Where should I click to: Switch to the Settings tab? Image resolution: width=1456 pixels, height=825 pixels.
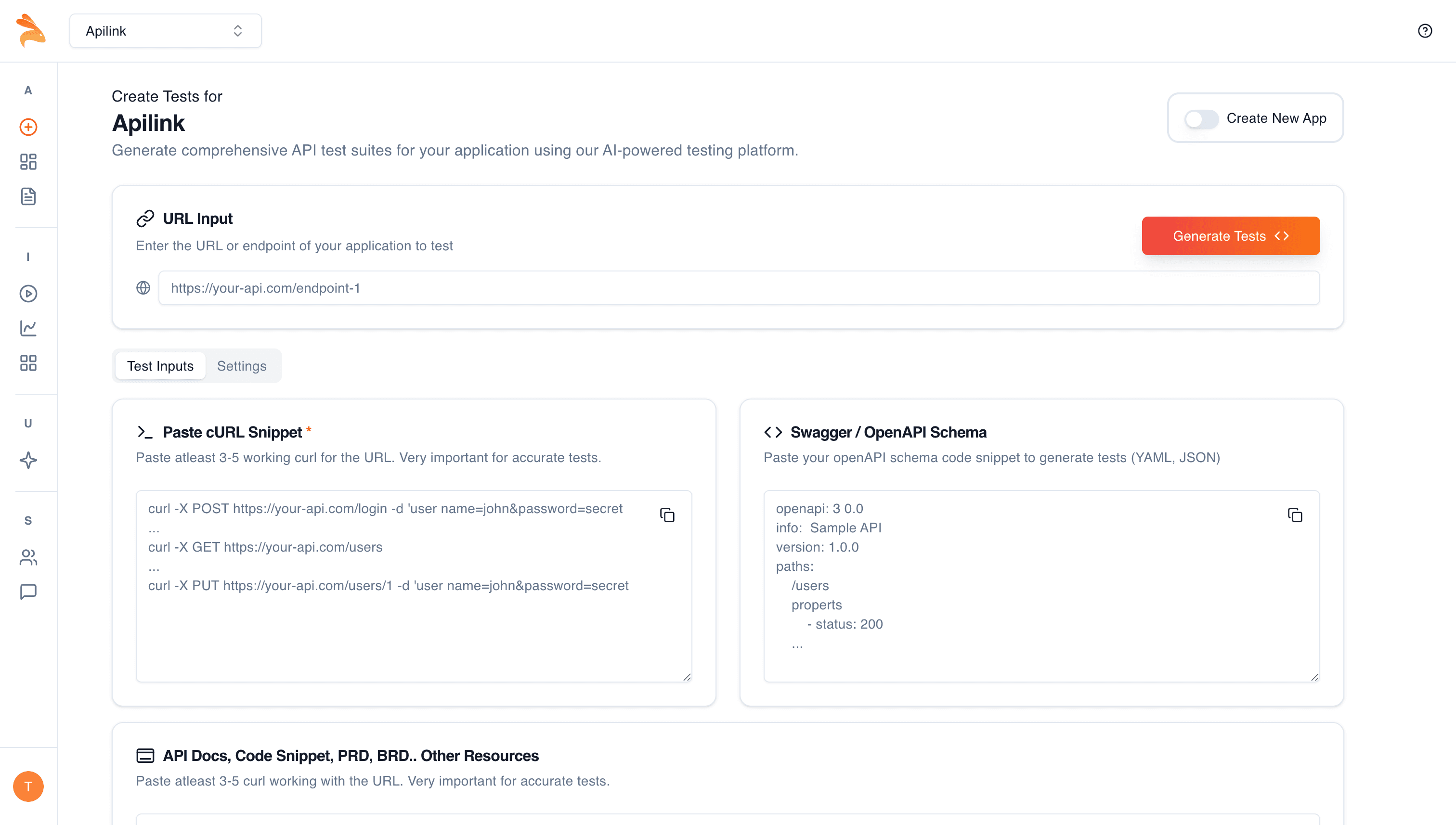tap(241, 366)
